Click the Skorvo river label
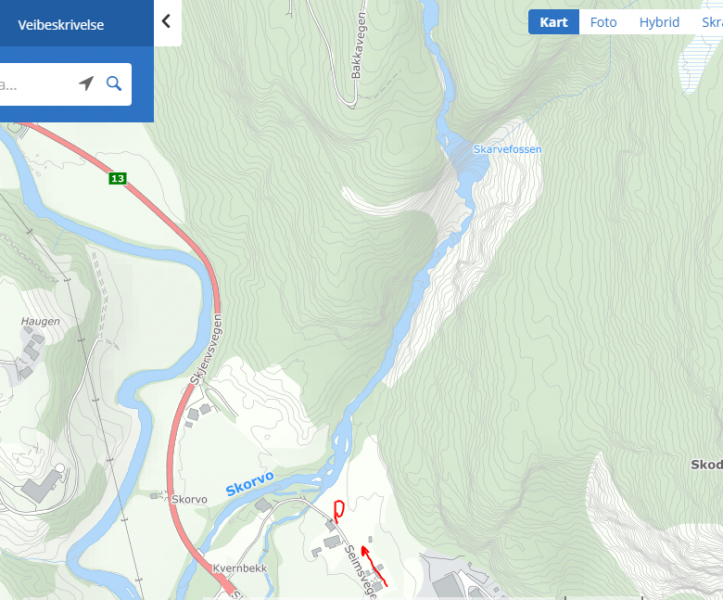The width and height of the screenshot is (723, 600). (x=250, y=484)
